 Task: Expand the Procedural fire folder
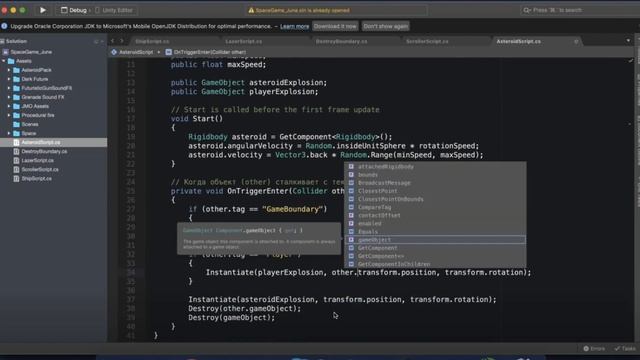click(9, 115)
